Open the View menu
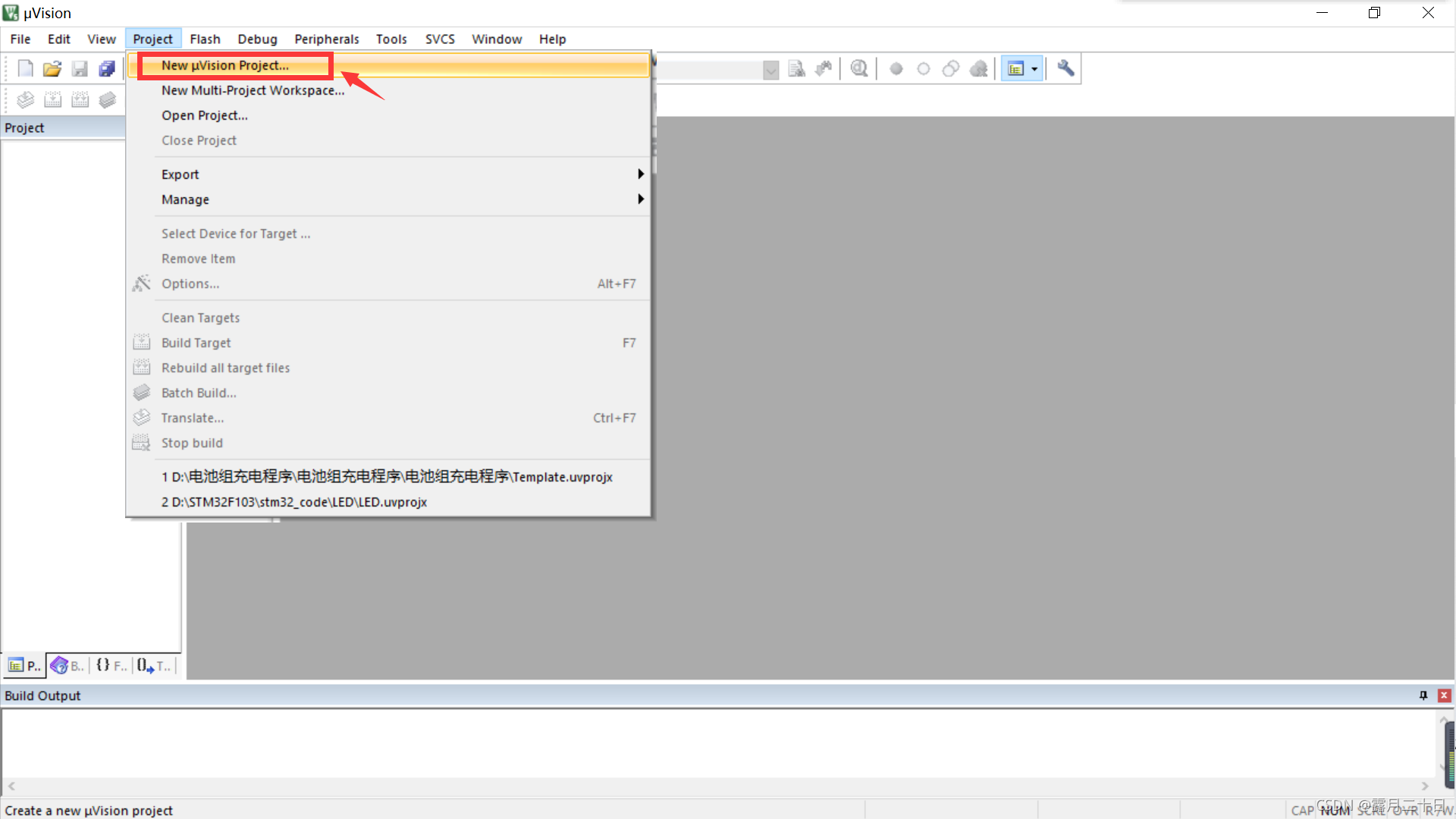Image resolution: width=1456 pixels, height=819 pixels. pos(102,39)
